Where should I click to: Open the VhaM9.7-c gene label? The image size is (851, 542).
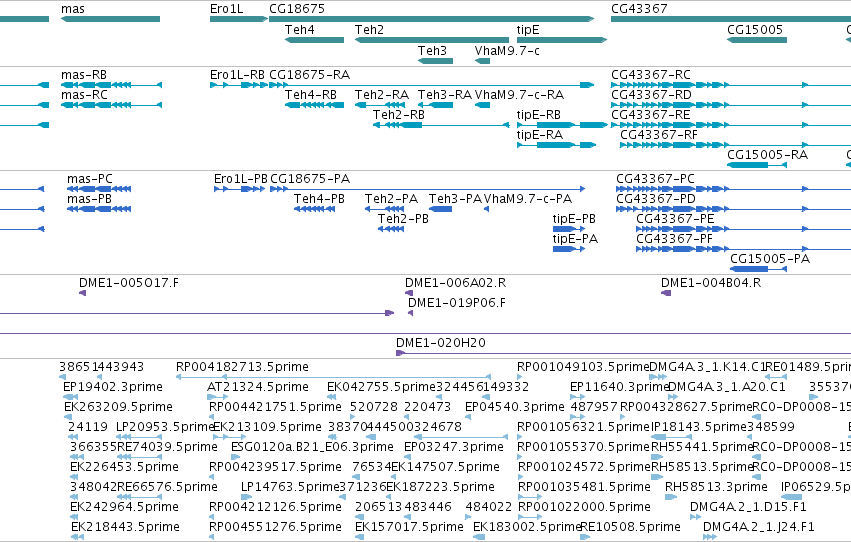click(507, 51)
